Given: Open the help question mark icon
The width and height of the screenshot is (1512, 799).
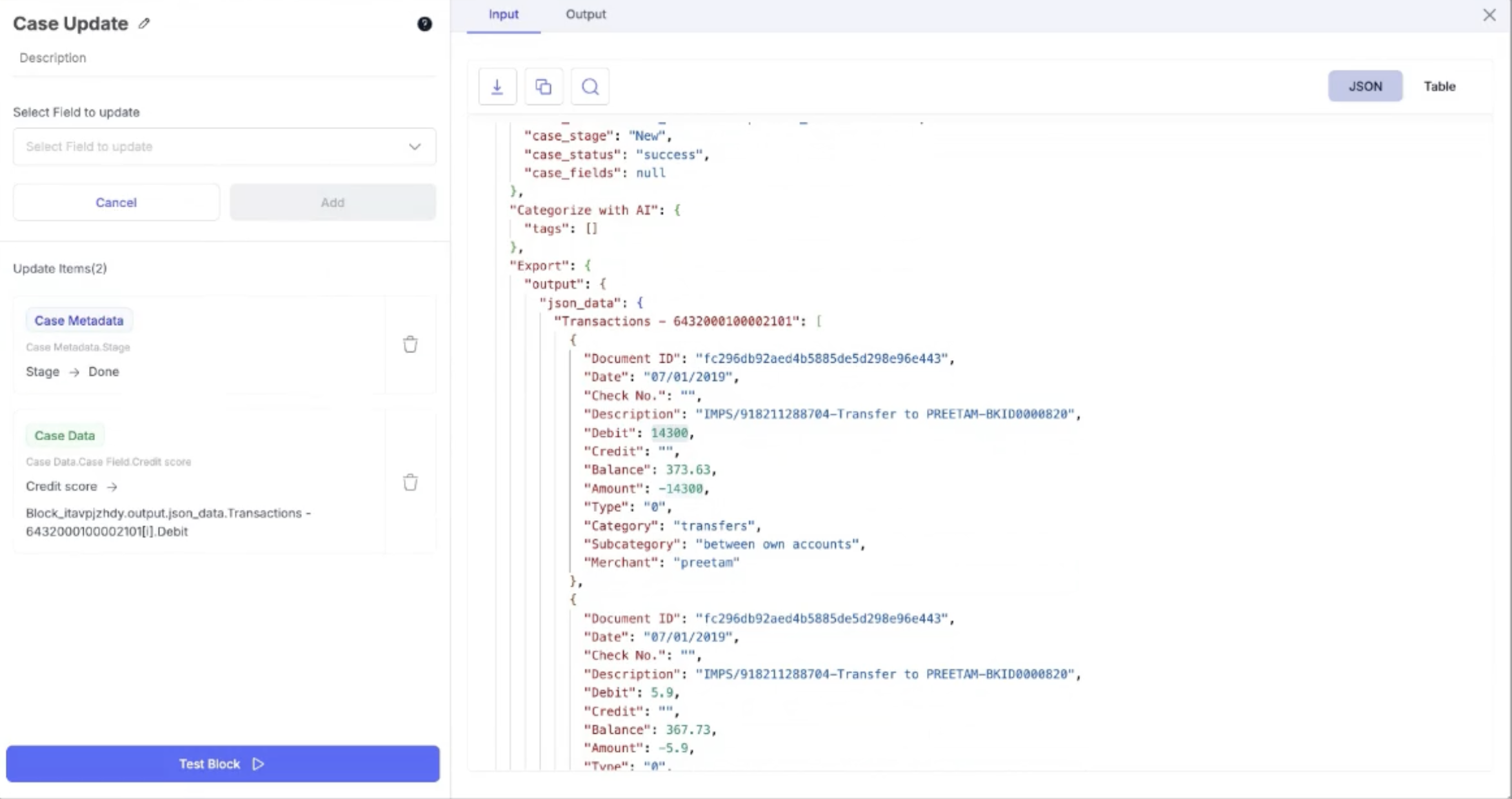Looking at the screenshot, I should (x=424, y=24).
